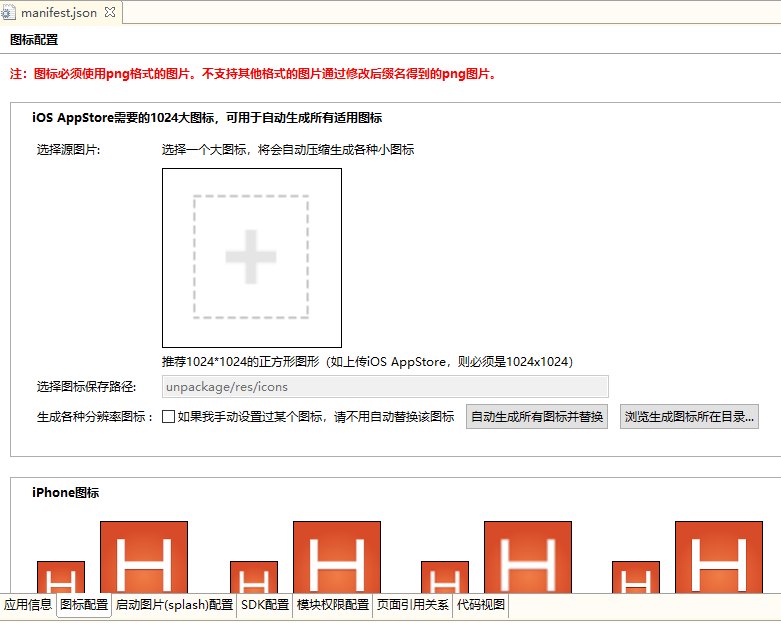781x623 pixels.
Task: Pick the rightmost large iPhone H icon
Action: pyautogui.click(x=719, y=558)
